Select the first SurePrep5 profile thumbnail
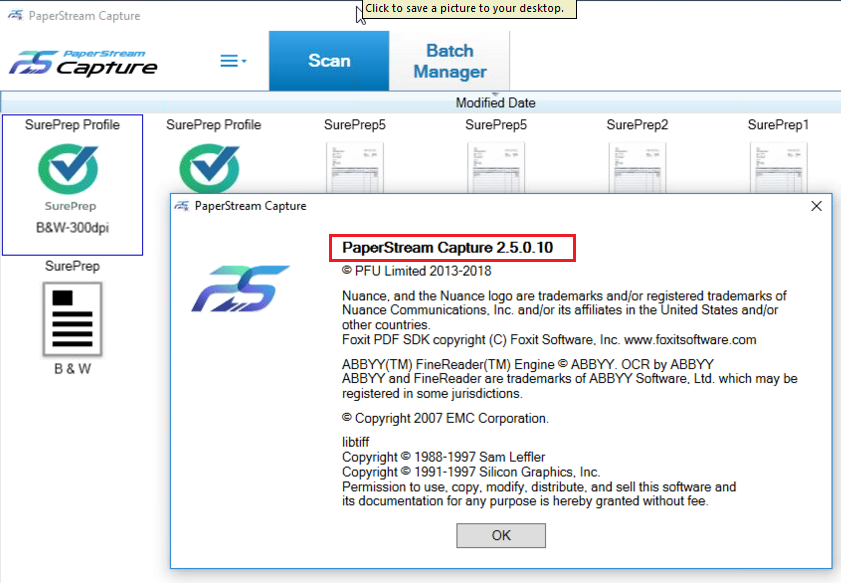 [x=353, y=166]
